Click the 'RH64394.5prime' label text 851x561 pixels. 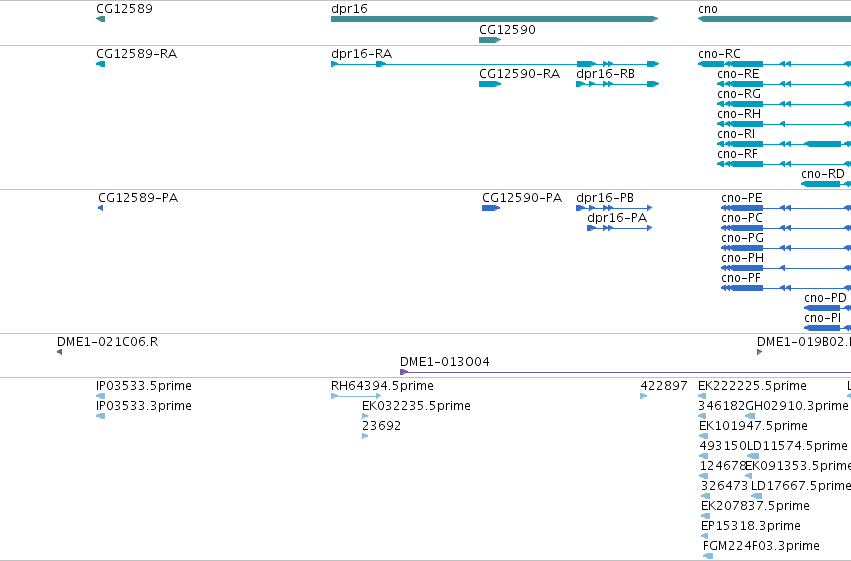[x=382, y=386]
